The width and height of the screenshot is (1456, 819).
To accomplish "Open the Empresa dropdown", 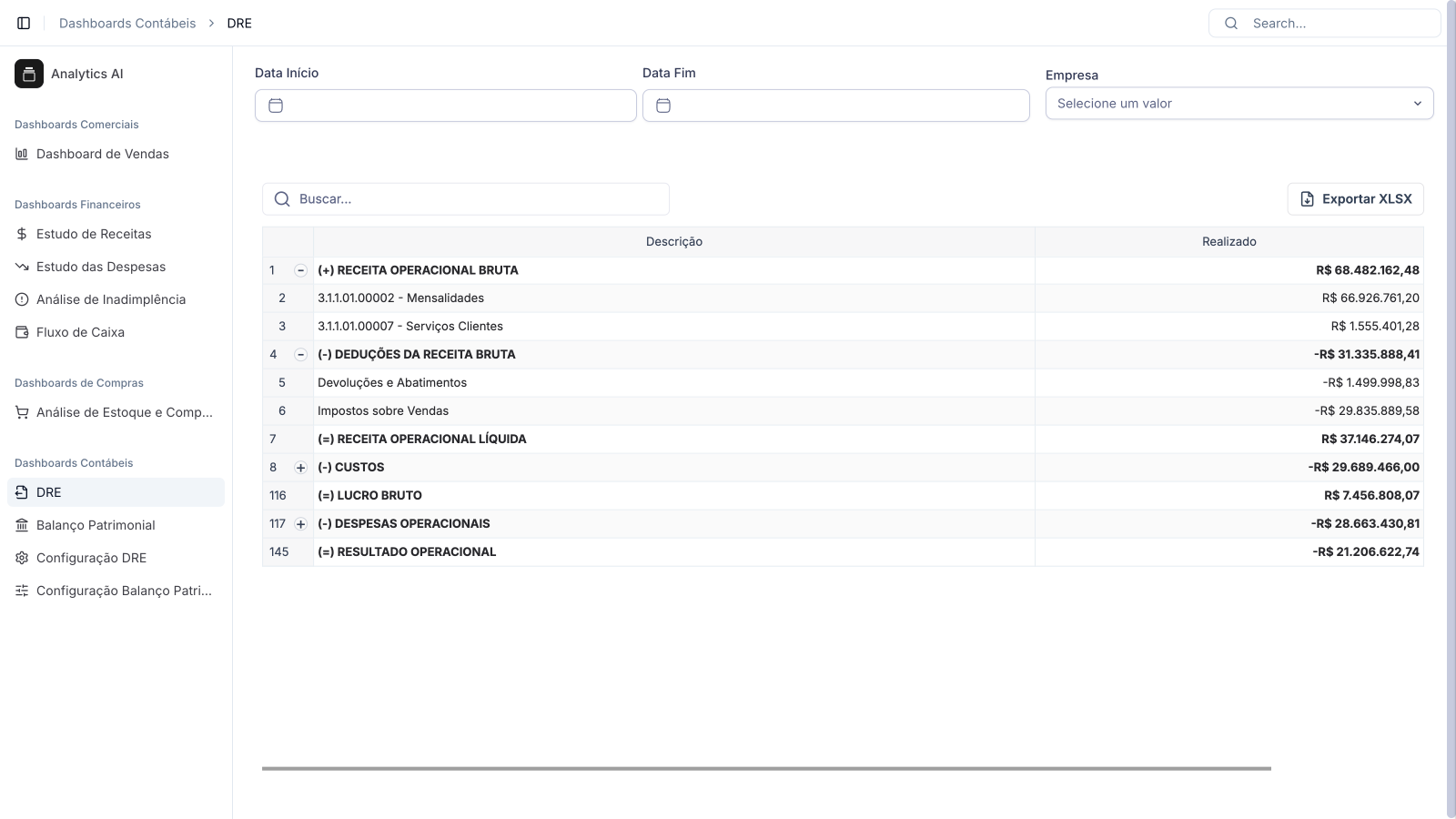I will point(1239,104).
